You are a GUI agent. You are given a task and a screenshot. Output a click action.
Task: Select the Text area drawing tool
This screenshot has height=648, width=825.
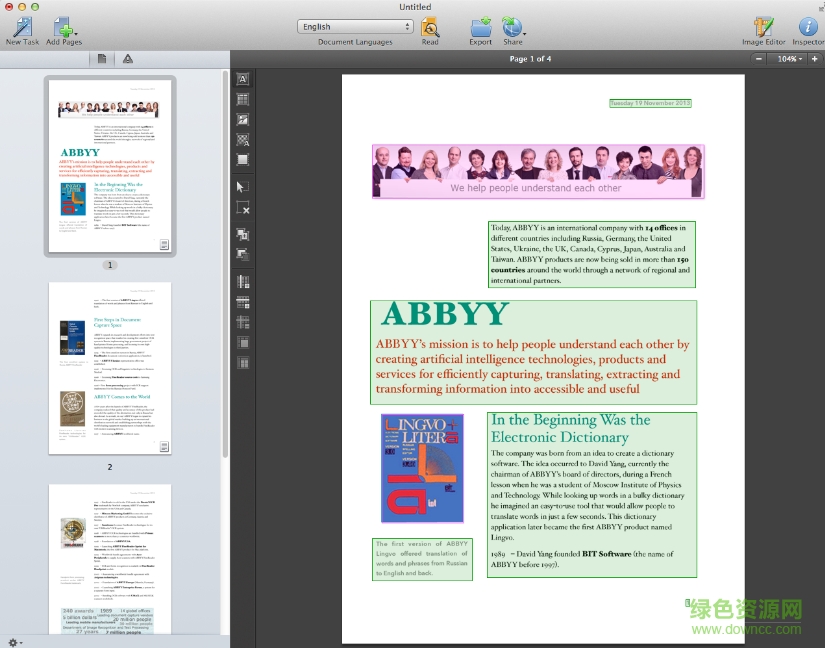tap(242, 78)
